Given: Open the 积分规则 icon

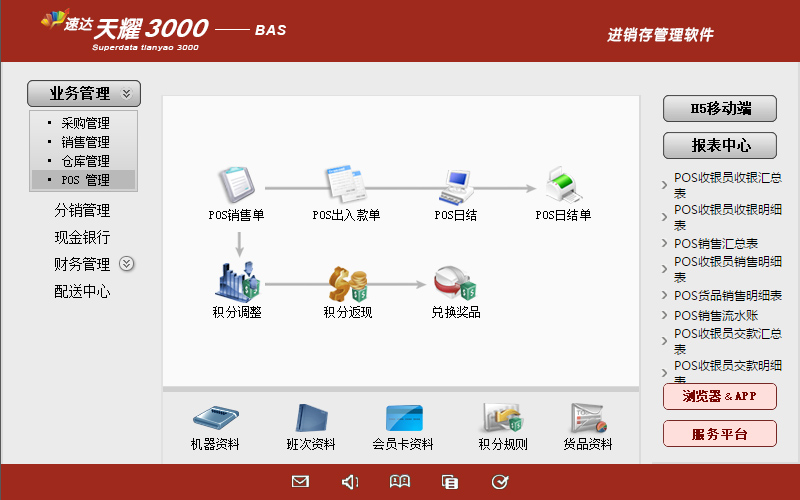Looking at the screenshot, I should (502, 418).
